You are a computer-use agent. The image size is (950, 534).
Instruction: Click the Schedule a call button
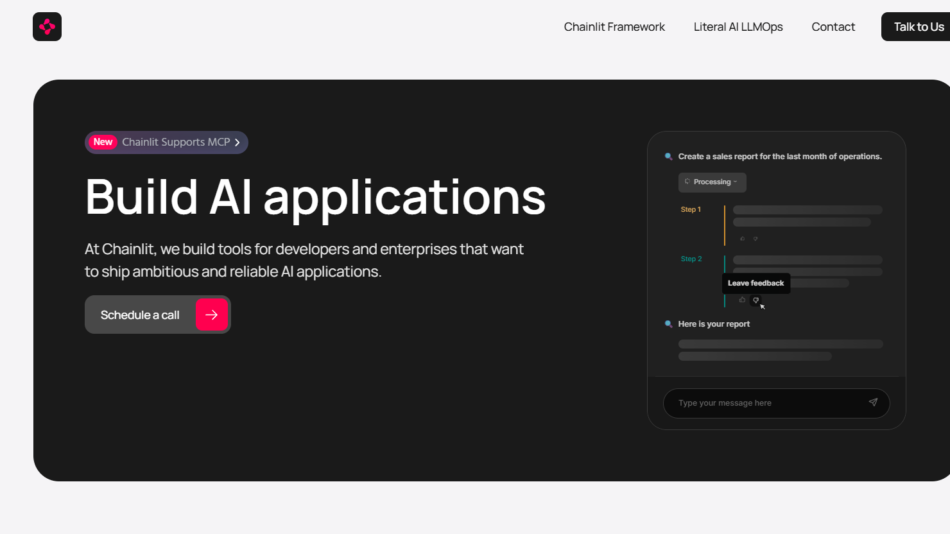pos(141,314)
